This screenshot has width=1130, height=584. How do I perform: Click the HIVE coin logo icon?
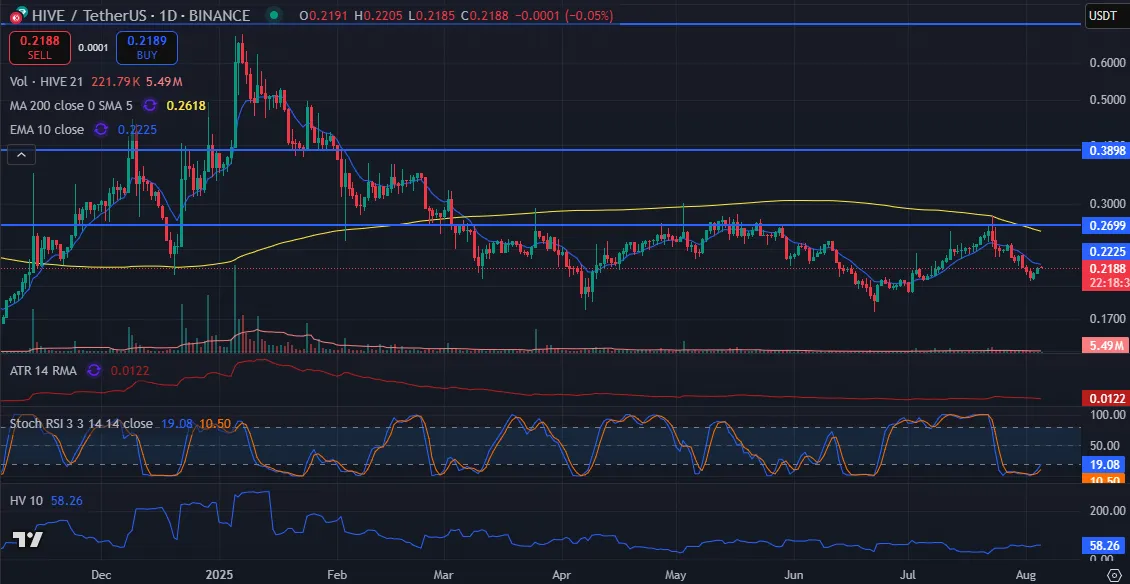point(17,14)
